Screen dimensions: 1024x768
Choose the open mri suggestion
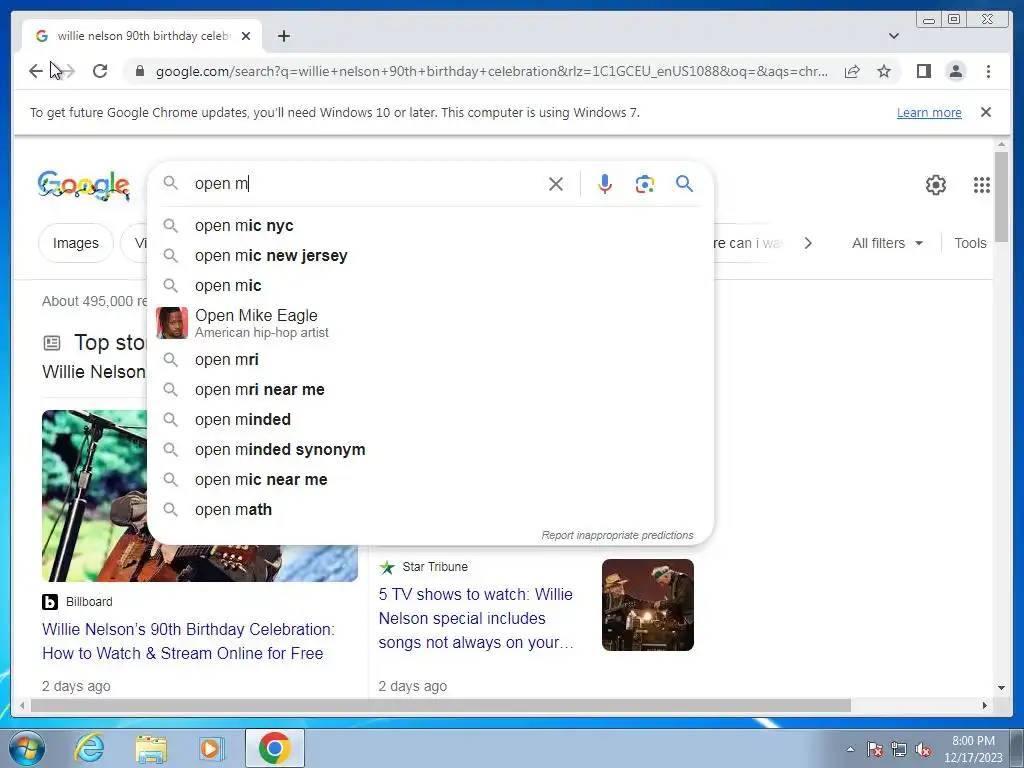tap(430, 359)
